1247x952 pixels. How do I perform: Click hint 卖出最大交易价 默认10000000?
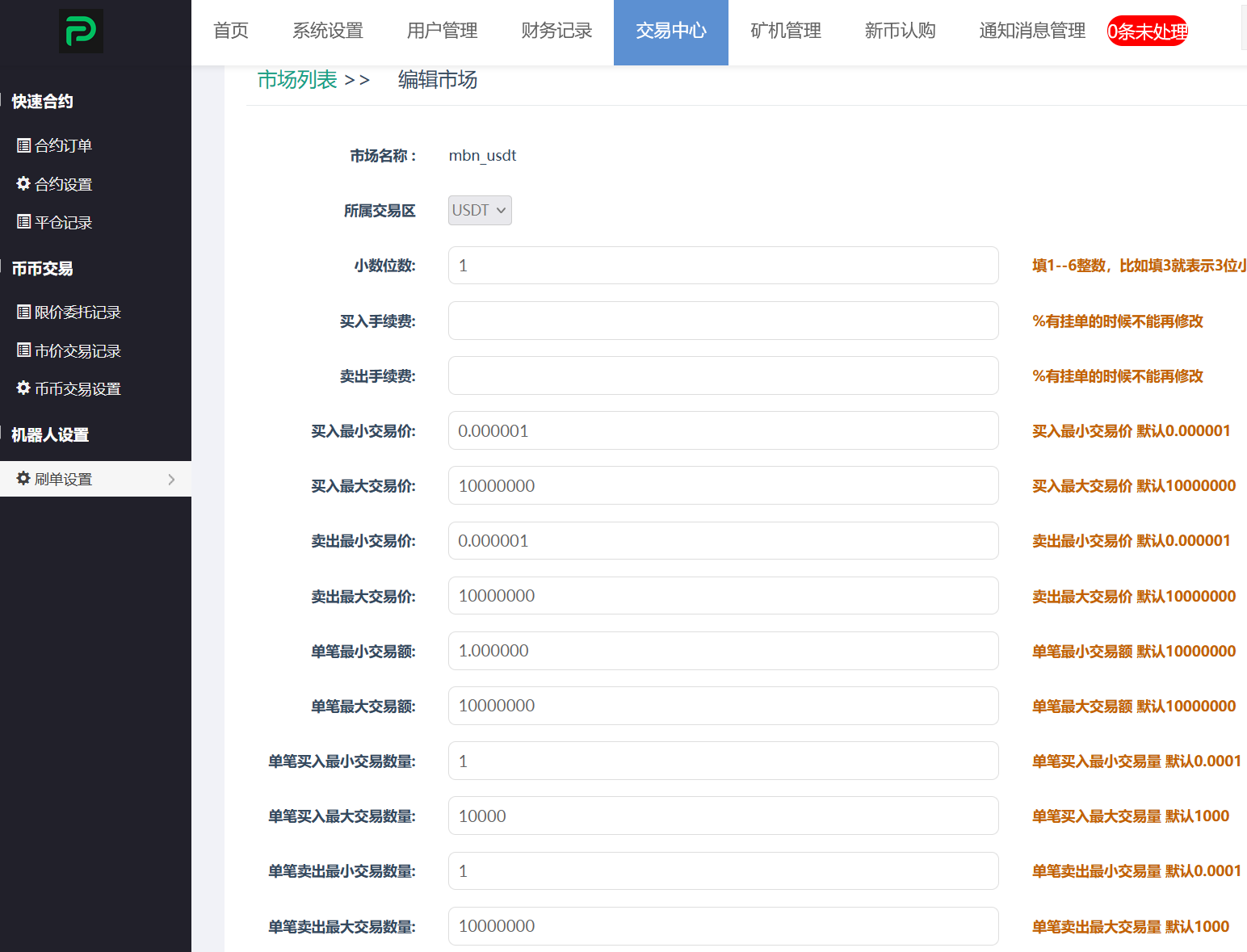[1134, 596]
